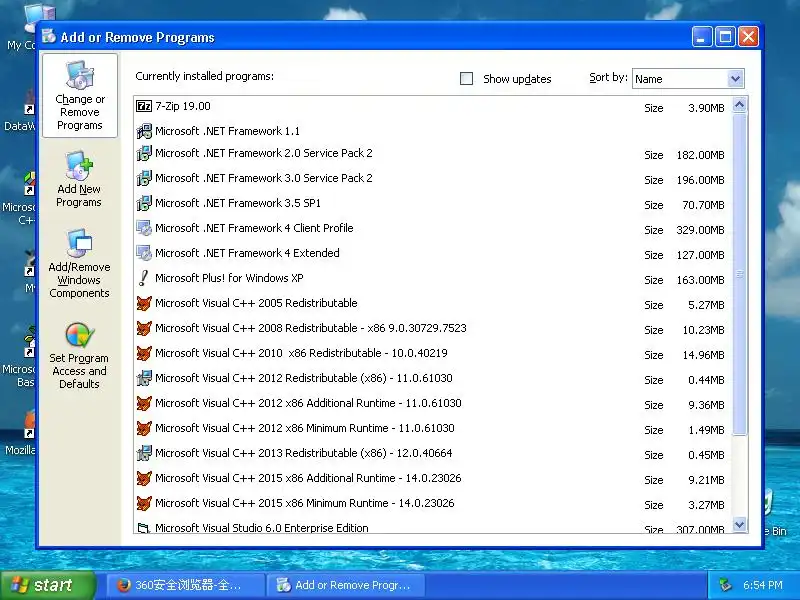800x600 pixels.
Task: Click the Add or Remove Programs taskbar button
Action: coord(345,585)
